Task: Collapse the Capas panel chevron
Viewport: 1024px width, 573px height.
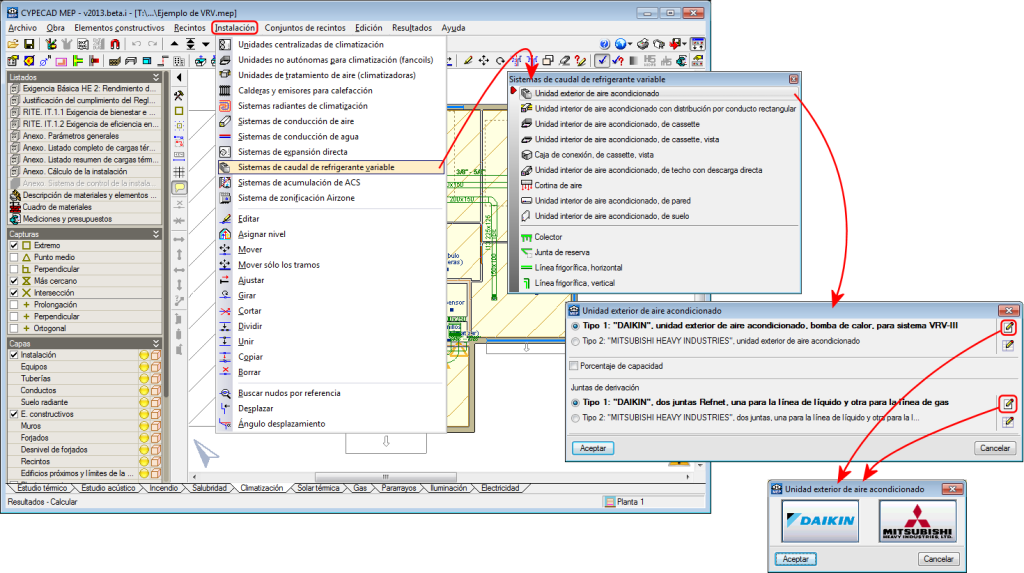Action: click(x=155, y=343)
